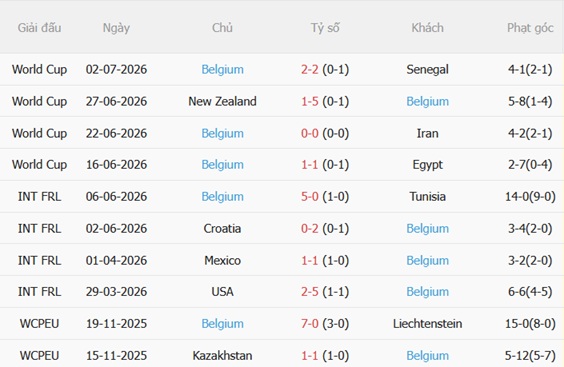Screen dimensions: 564x367
Task: Click Belgium link in Kazakhstan row
Action: (x=427, y=356)
